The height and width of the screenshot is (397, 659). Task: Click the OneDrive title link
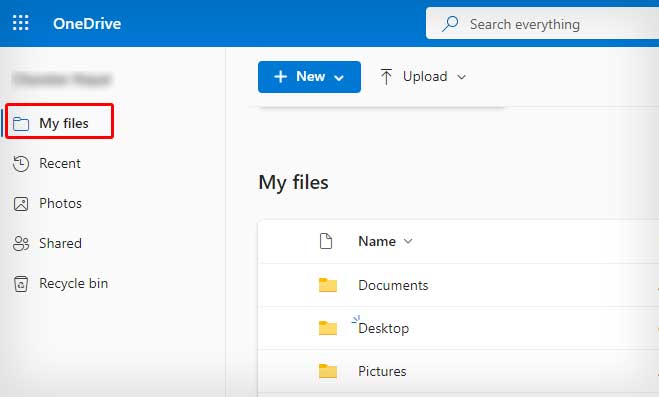[x=87, y=24]
